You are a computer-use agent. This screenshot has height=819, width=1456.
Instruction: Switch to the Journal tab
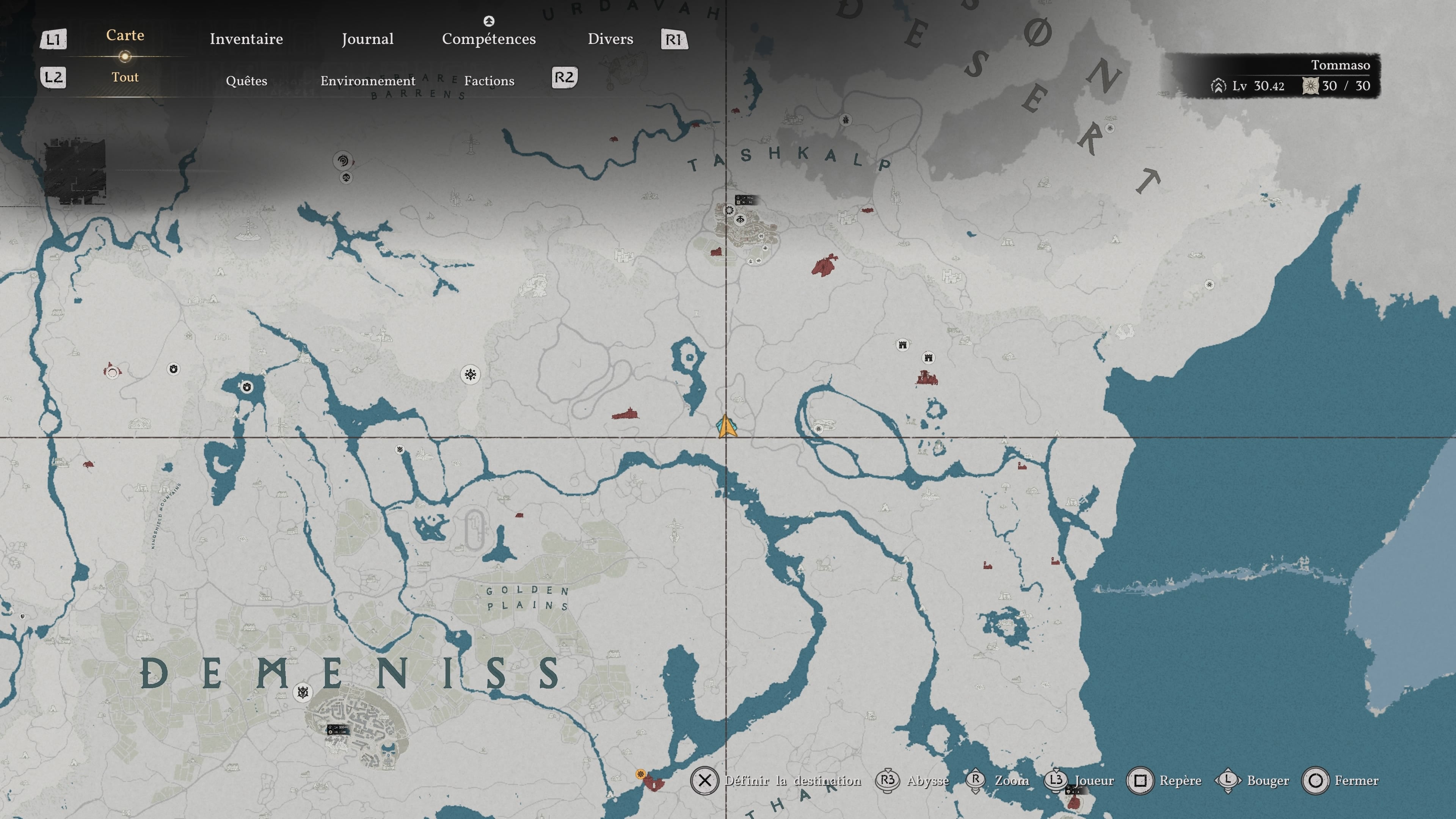point(367,39)
